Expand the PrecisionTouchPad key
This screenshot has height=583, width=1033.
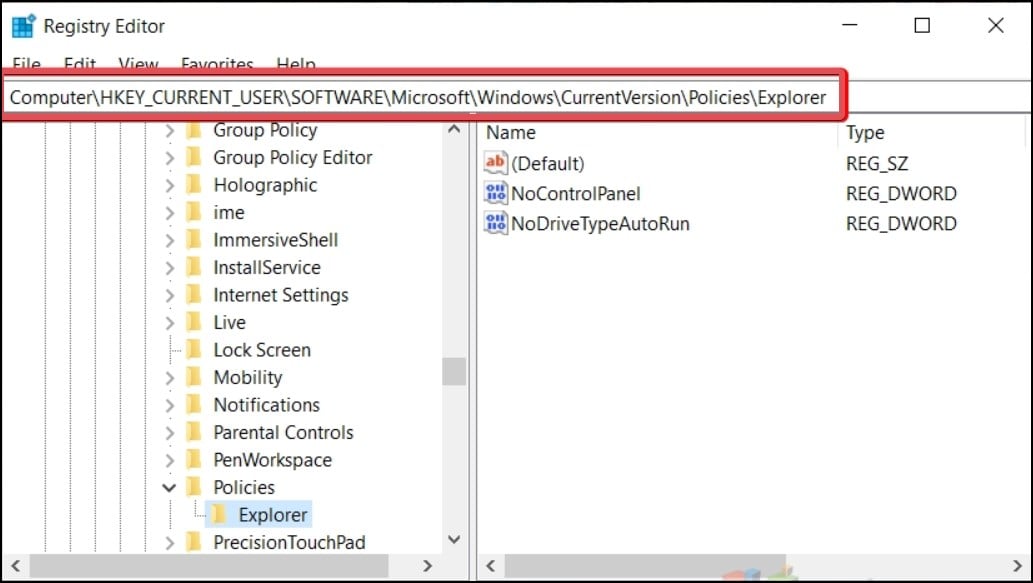tap(169, 542)
